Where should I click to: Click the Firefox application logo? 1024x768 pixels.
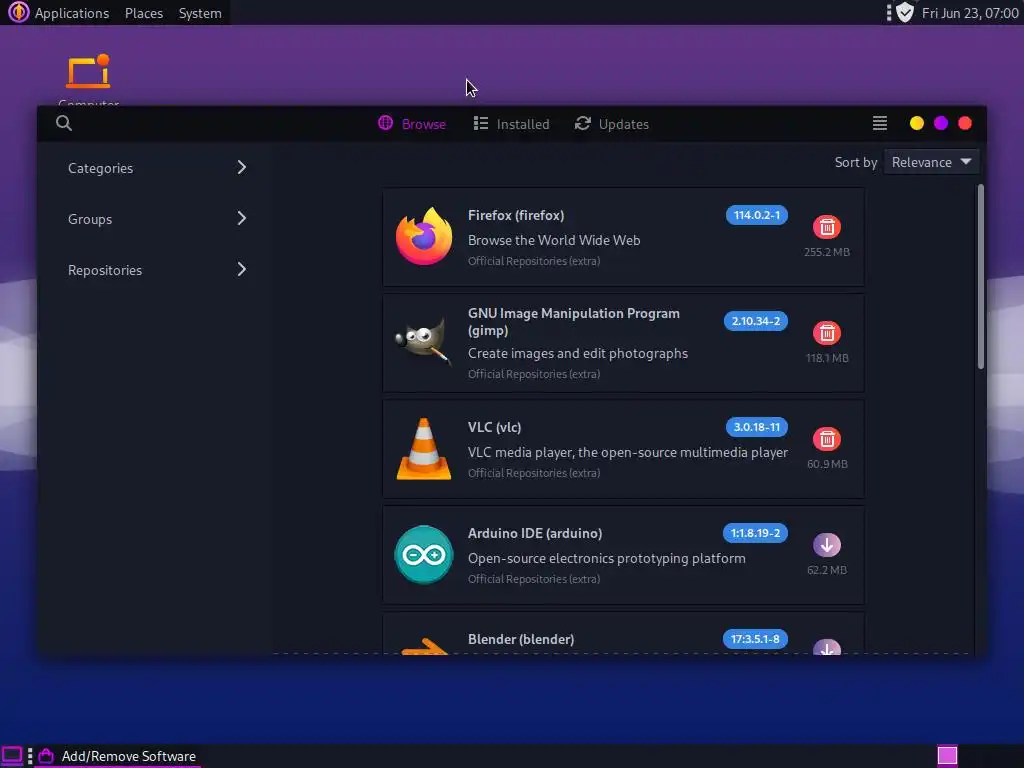pos(424,236)
